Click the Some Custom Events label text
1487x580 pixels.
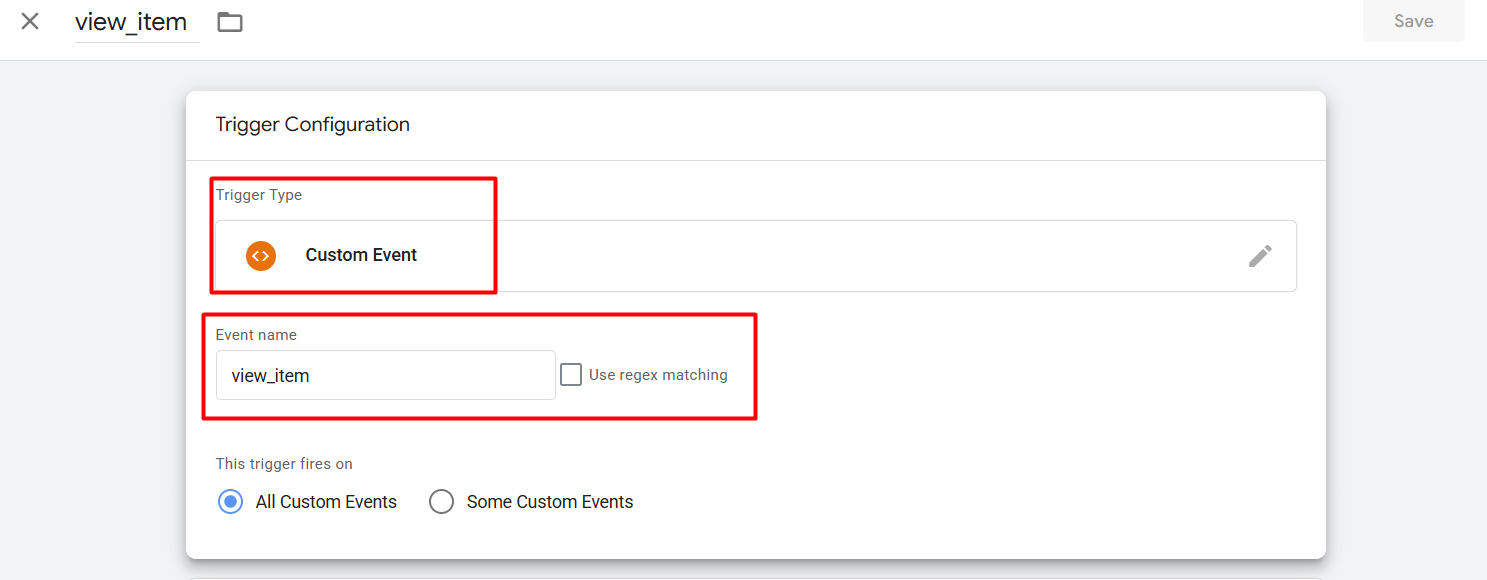click(x=550, y=502)
